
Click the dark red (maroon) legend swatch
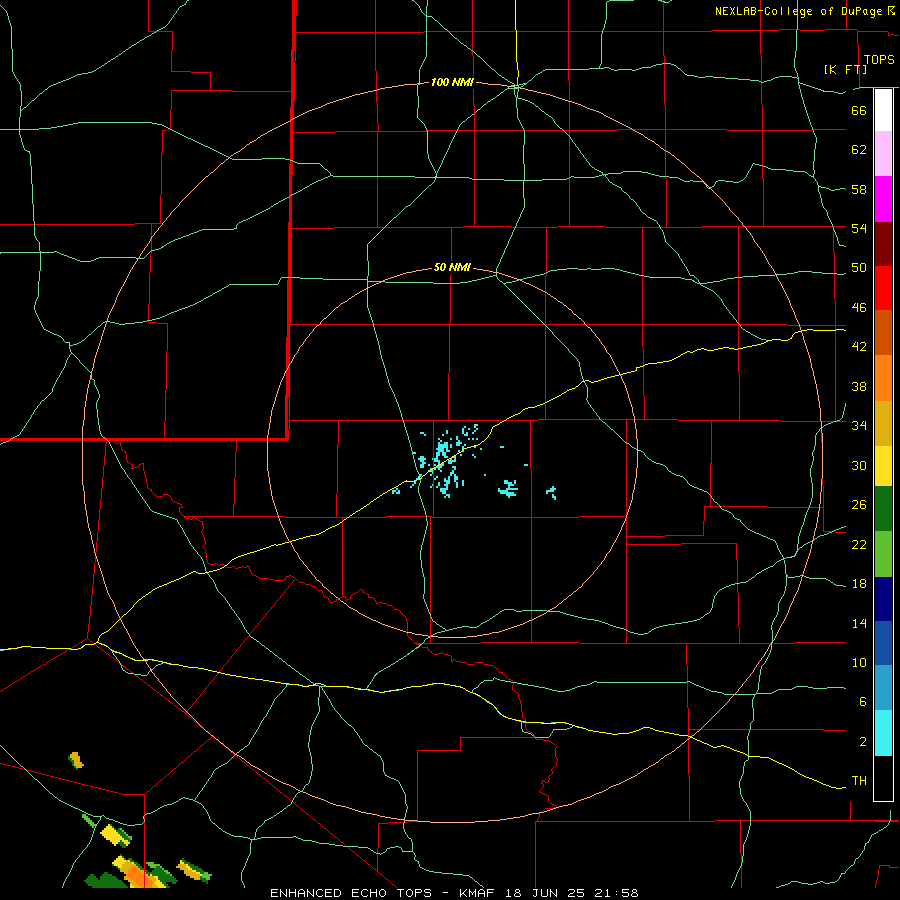coord(883,243)
